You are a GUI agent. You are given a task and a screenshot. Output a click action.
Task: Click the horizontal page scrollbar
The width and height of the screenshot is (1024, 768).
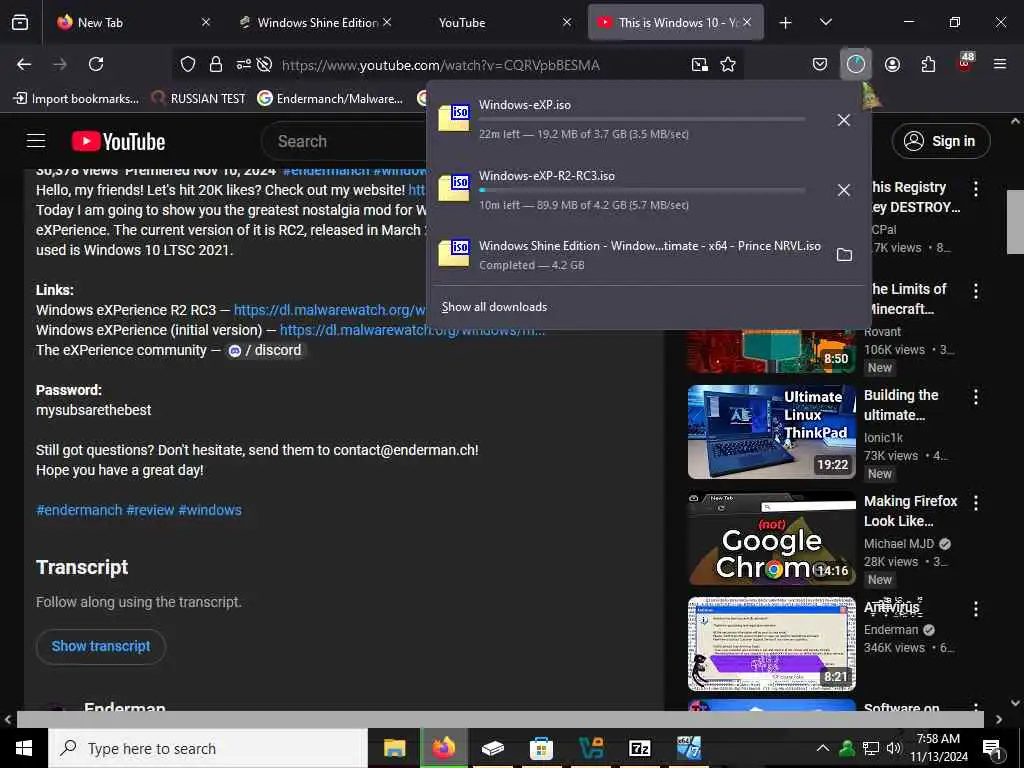point(500,719)
